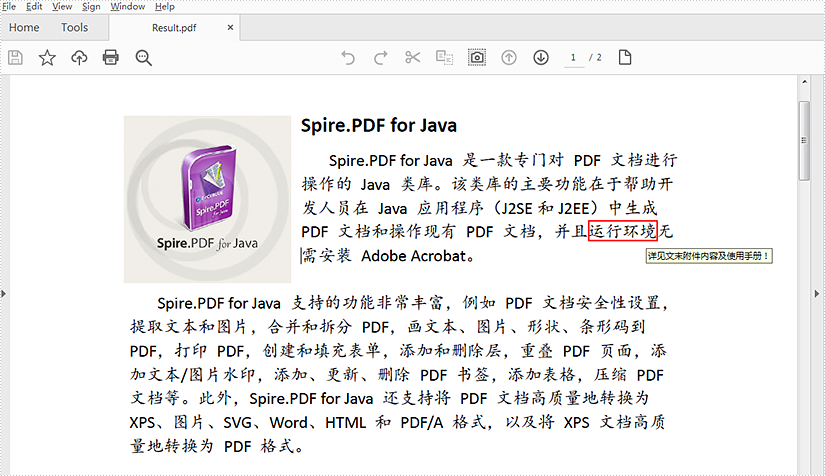The image size is (825, 476).
Task: Expand the right tools pane arrow
Action: [817, 293]
